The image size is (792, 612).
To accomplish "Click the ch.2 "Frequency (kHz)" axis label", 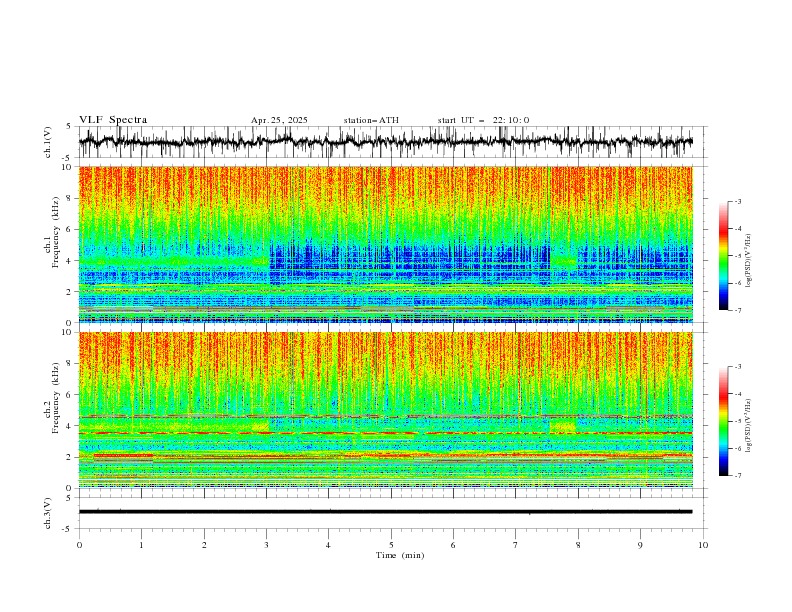I will [57, 398].
